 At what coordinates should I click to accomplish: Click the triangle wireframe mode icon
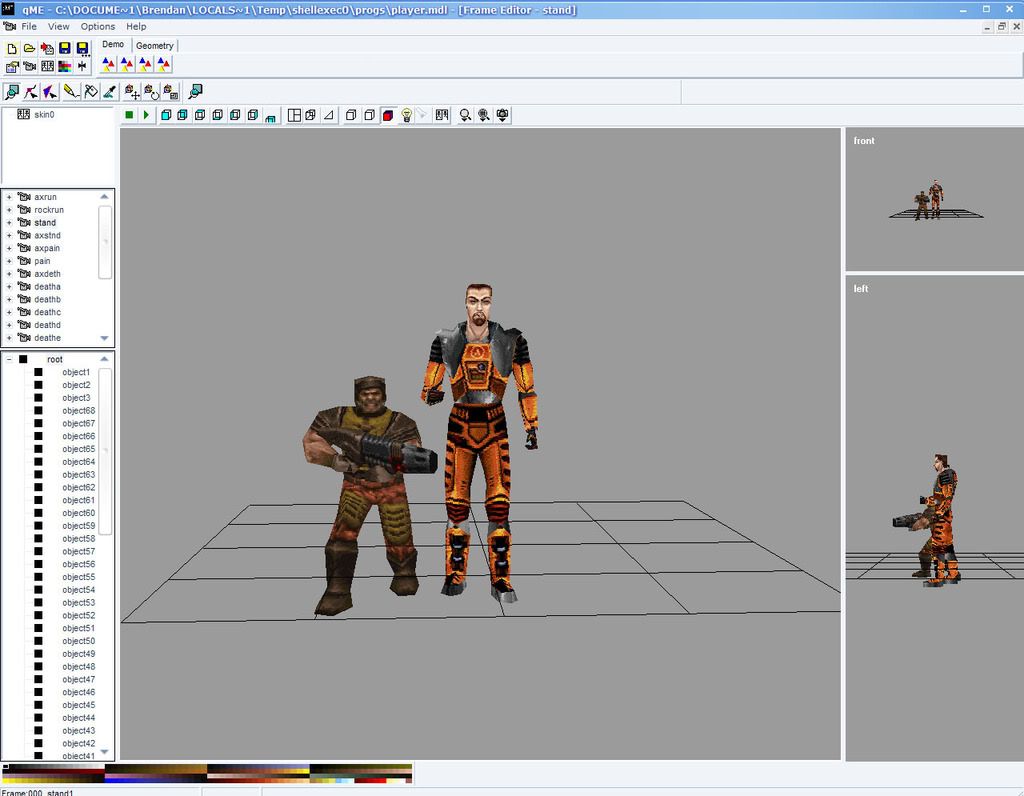pos(329,116)
